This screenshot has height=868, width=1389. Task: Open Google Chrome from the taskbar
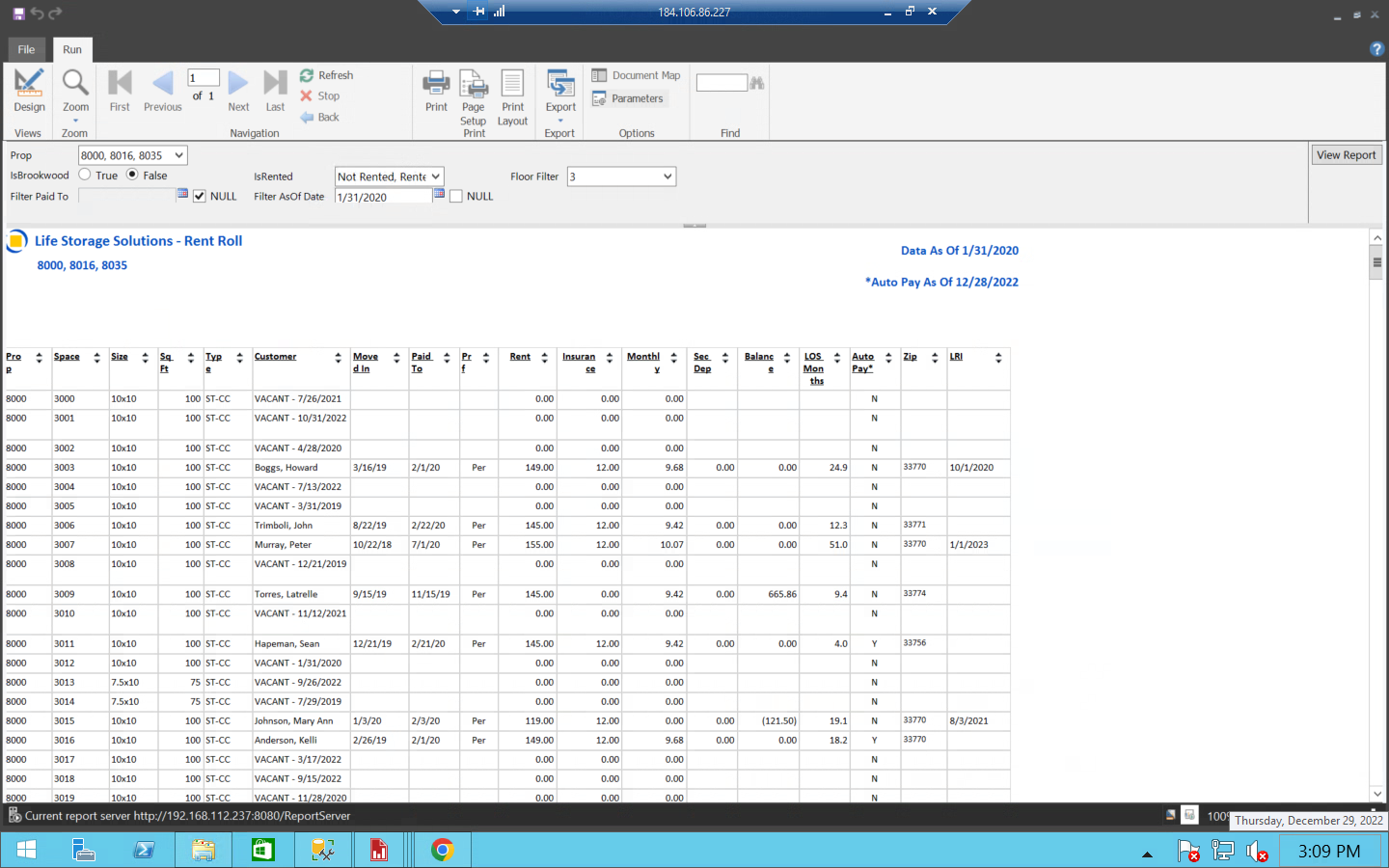click(x=442, y=850)
